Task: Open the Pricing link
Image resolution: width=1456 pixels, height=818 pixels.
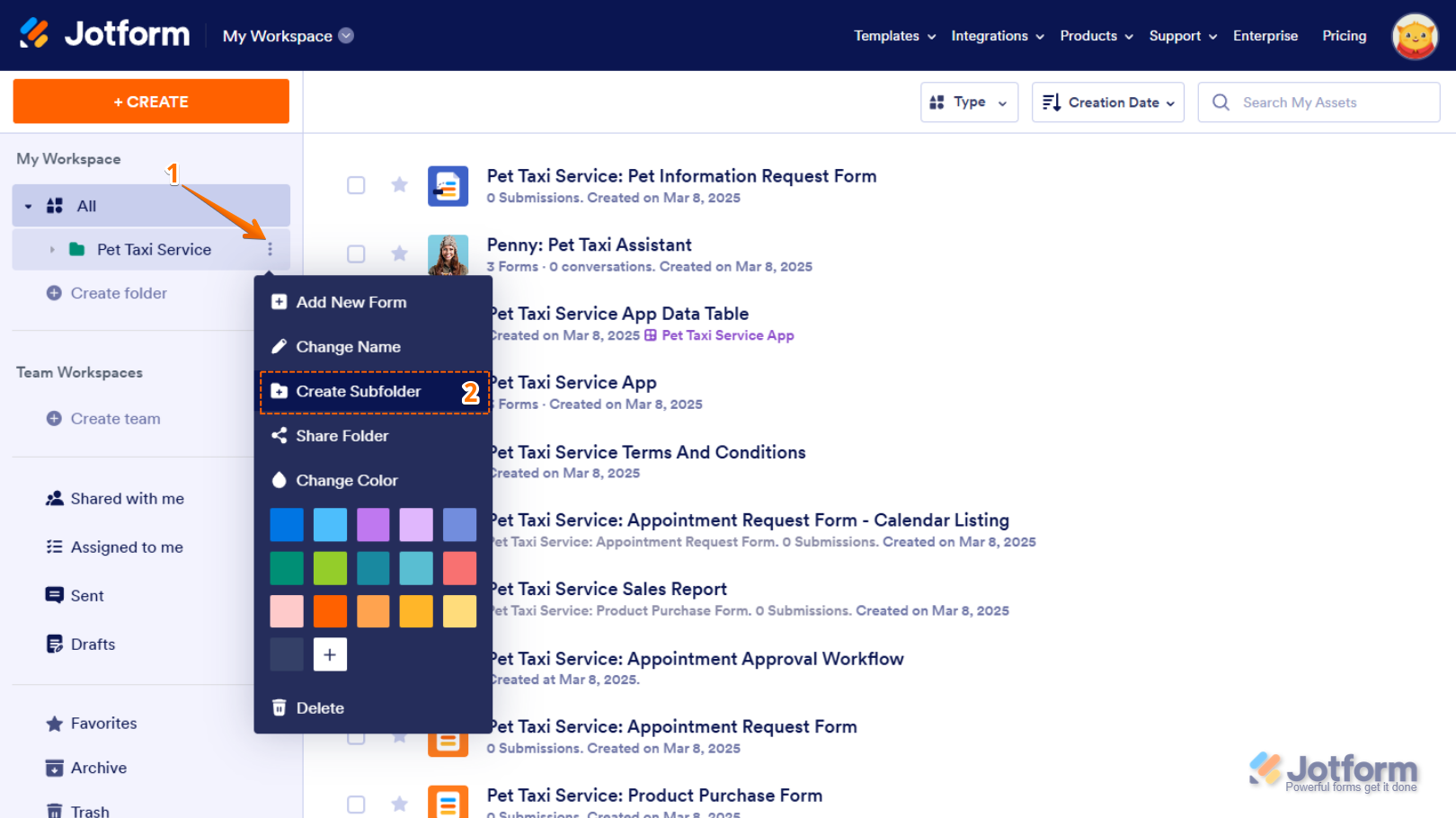Action: point(1345,36)
